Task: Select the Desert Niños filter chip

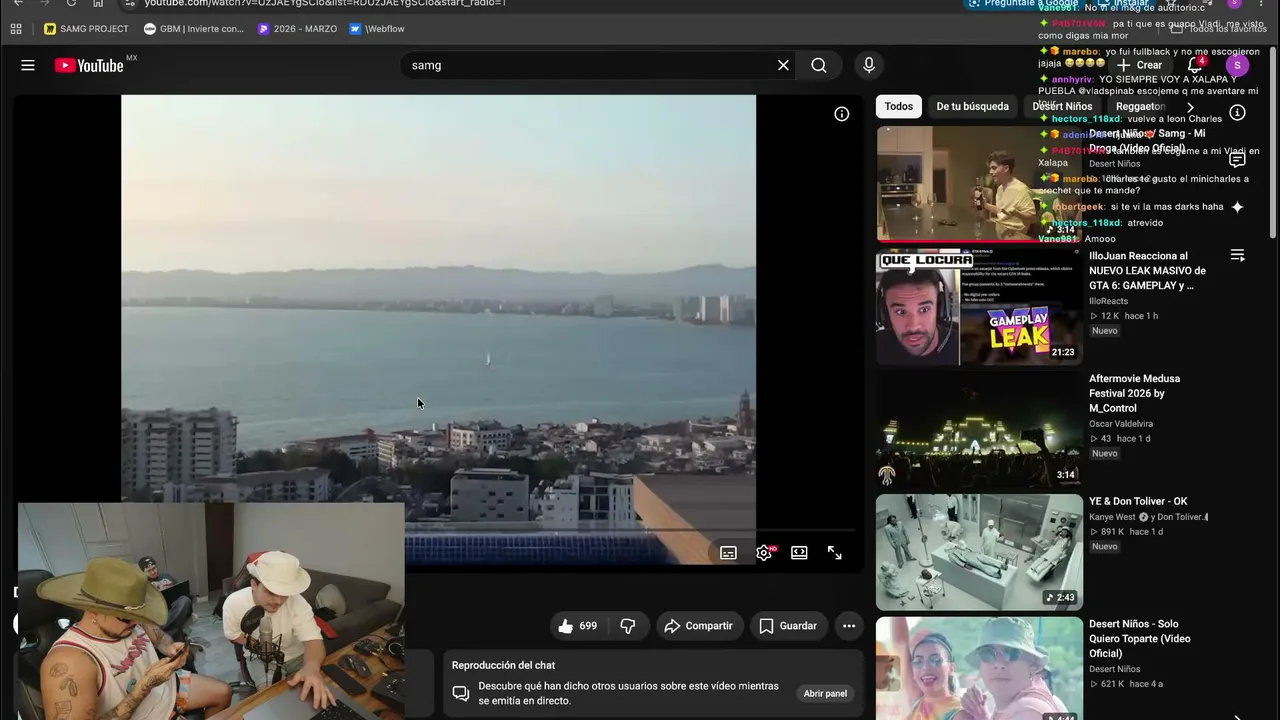Action: coord(1062,106)
